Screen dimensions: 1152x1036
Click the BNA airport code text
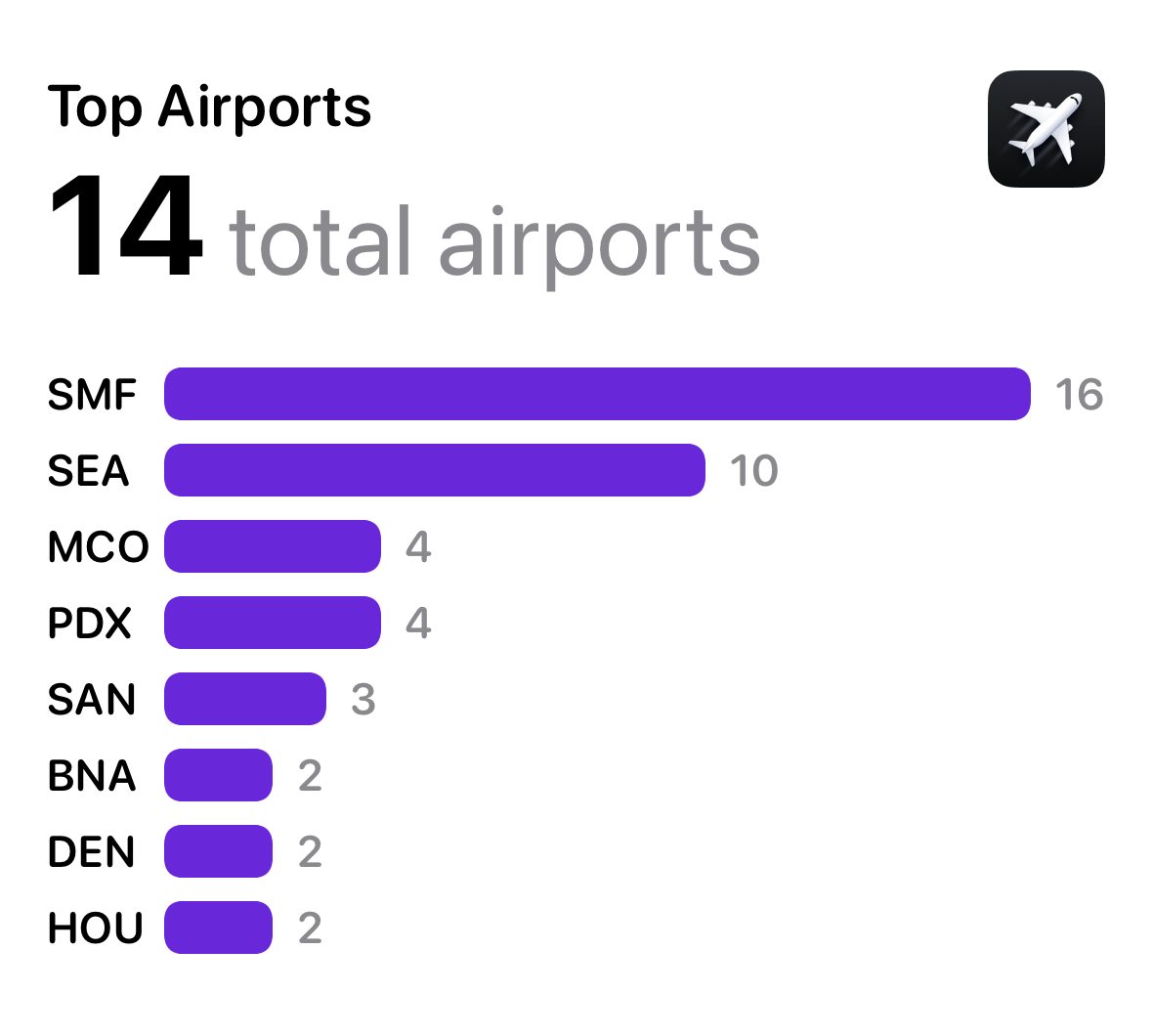point(92,776)
